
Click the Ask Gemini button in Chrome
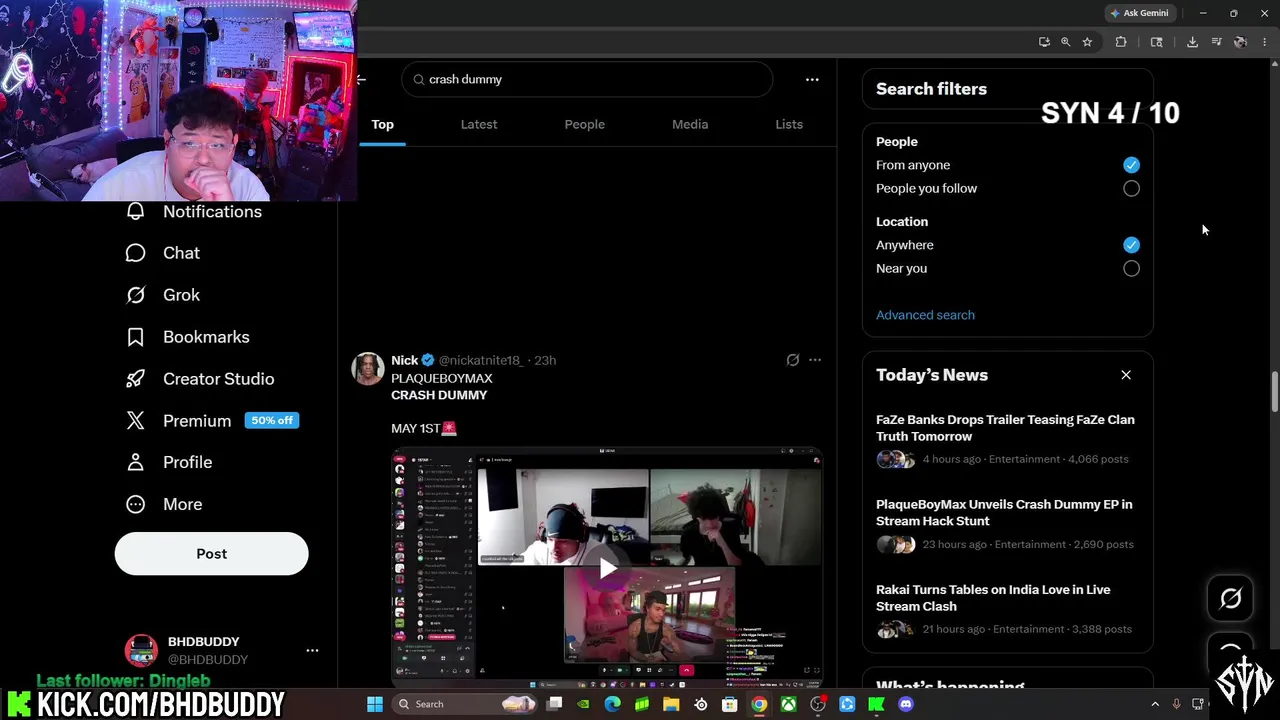point(1139,13)
